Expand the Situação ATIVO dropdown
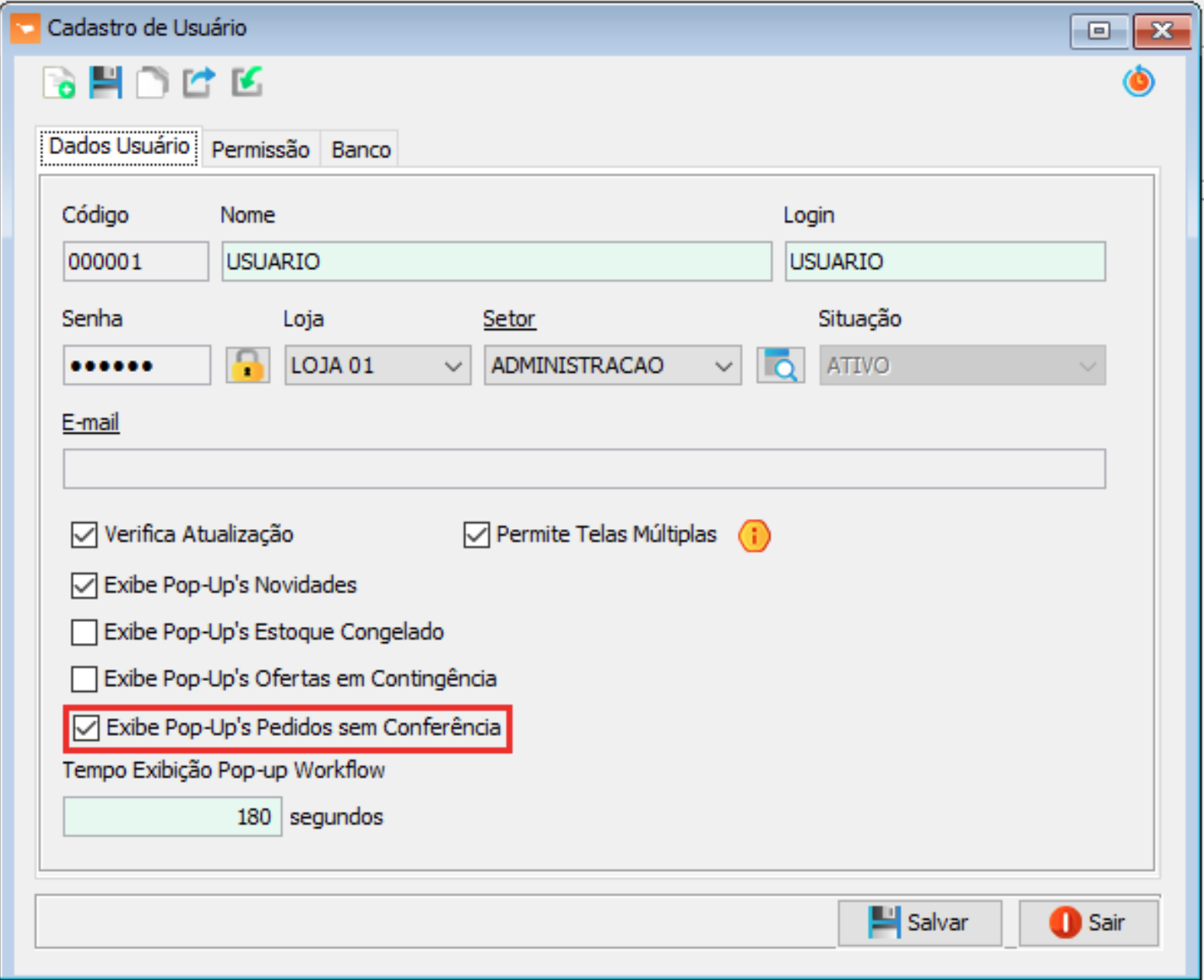Image resolution: width=1204 pixels, height=980 pixels. 1087,366
